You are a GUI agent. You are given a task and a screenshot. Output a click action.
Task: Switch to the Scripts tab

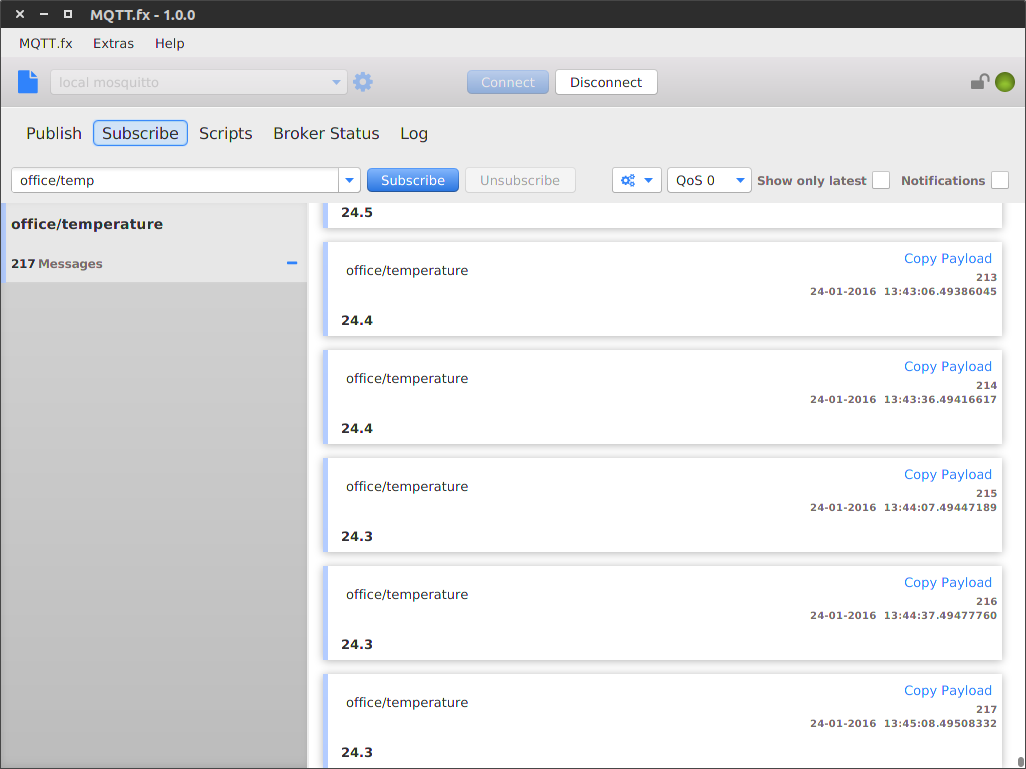click(x=226, y=133)
